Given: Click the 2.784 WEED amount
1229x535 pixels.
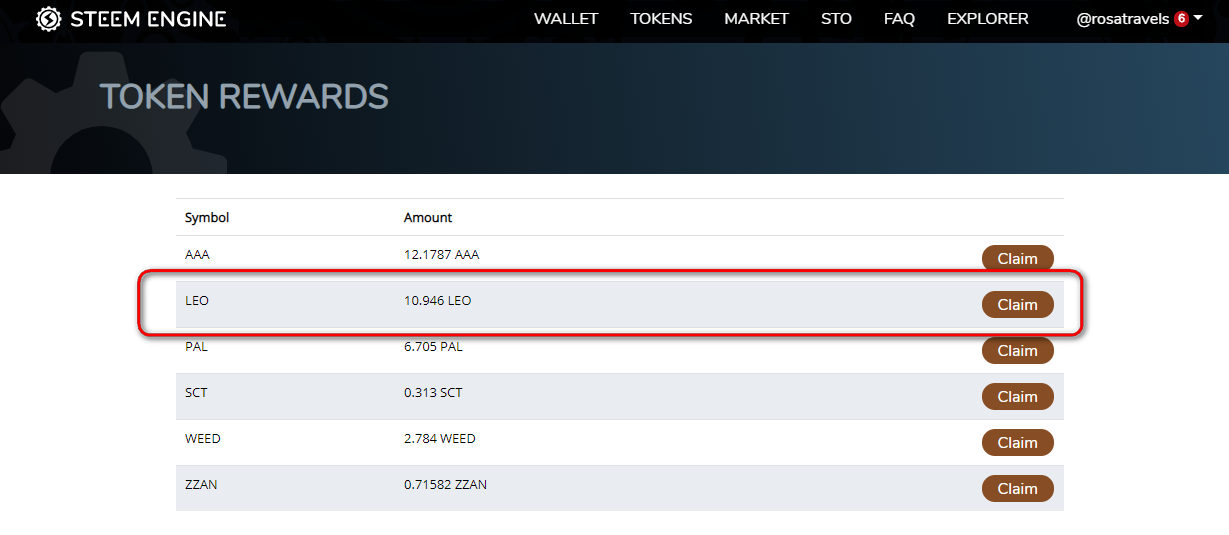Looking at the screenshot, I should click(440, 439).
